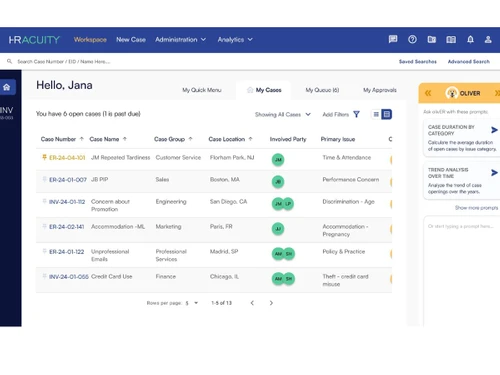Pin case ER-24-01-007
The image size is (500, 375).
tap(44, 179)
